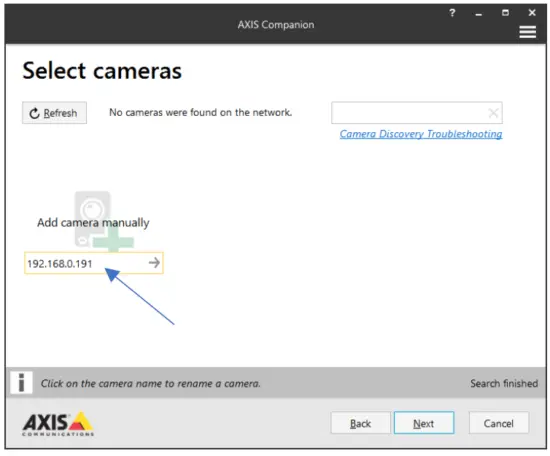The image size is (550, 456).
Task: Go to the previous step with Back
Action: coord(360,423)
